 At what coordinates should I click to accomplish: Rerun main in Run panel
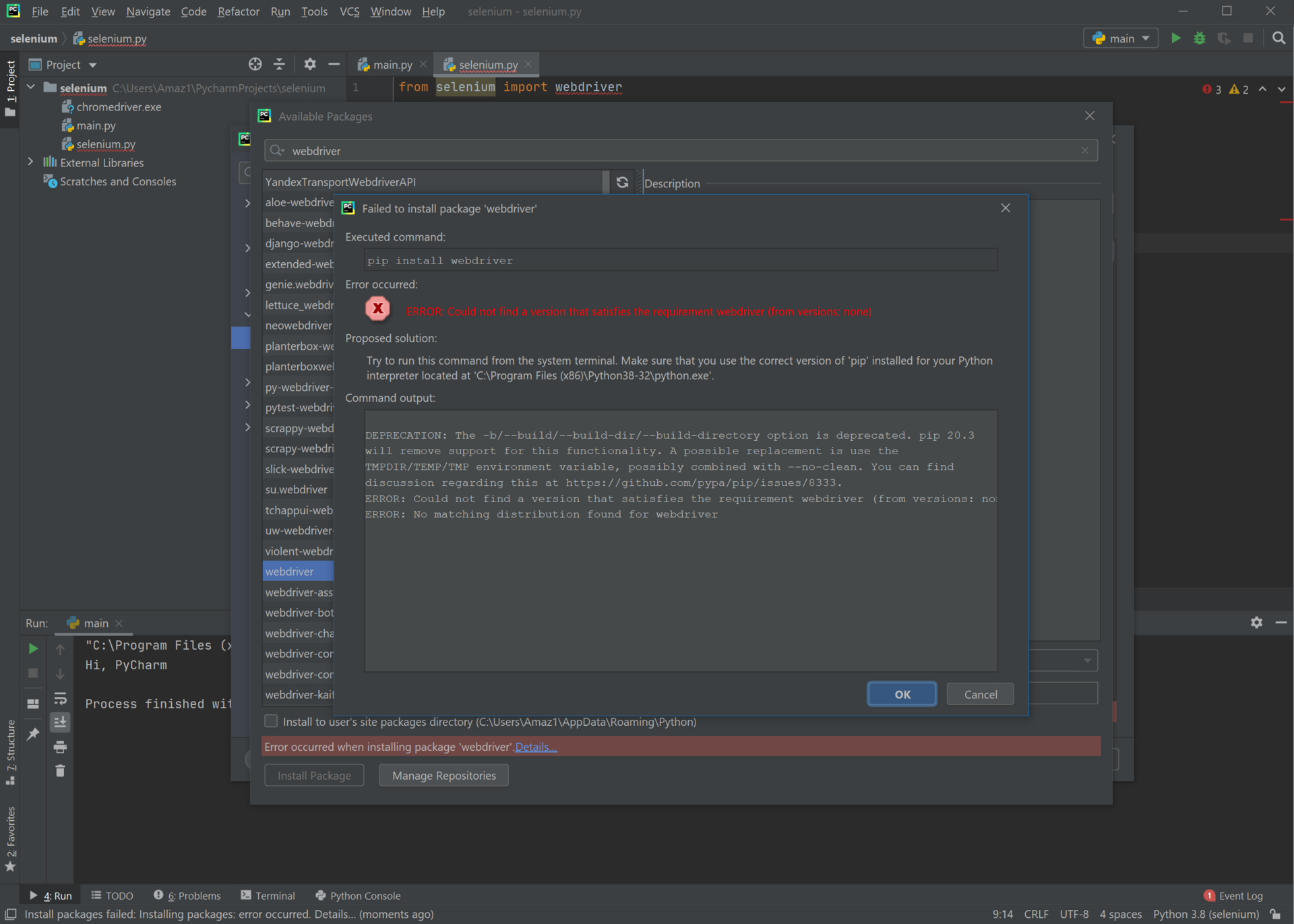33,648
